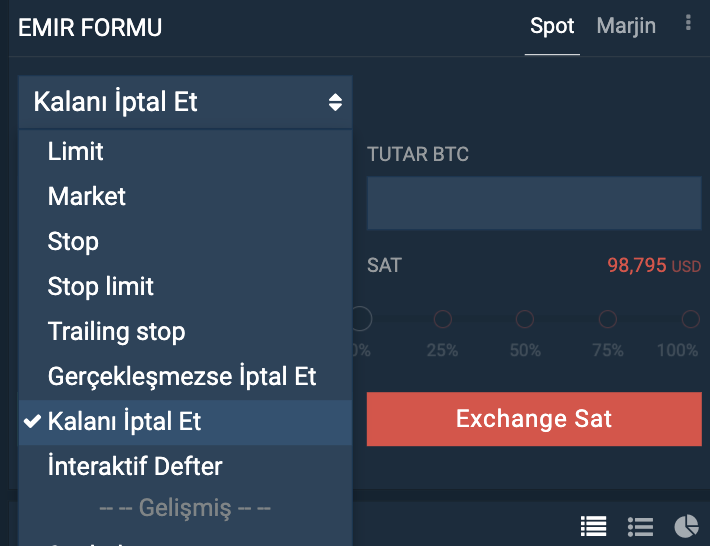Pick İnteraktif Defter in the order list

click(186, 466)
